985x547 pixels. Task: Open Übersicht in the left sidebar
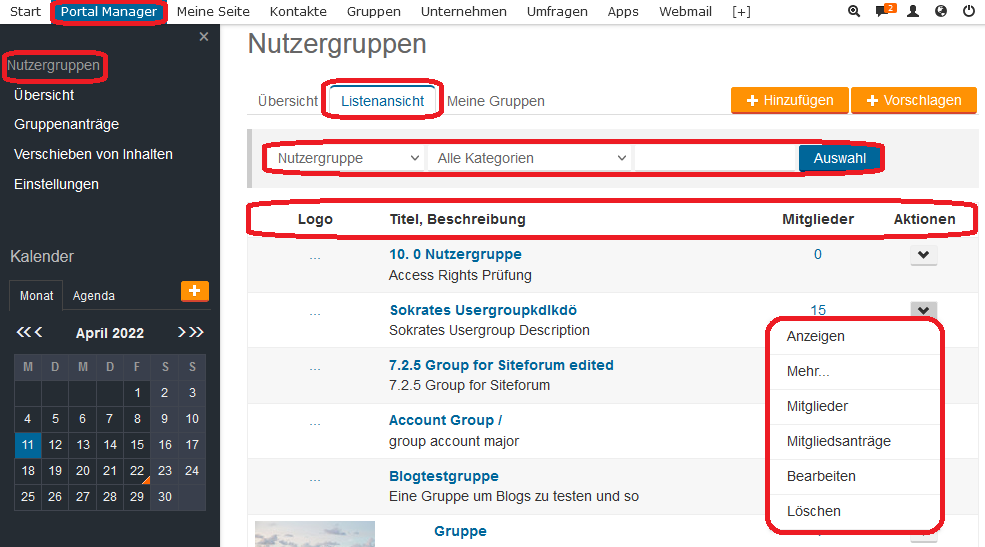tap(44, 95)
